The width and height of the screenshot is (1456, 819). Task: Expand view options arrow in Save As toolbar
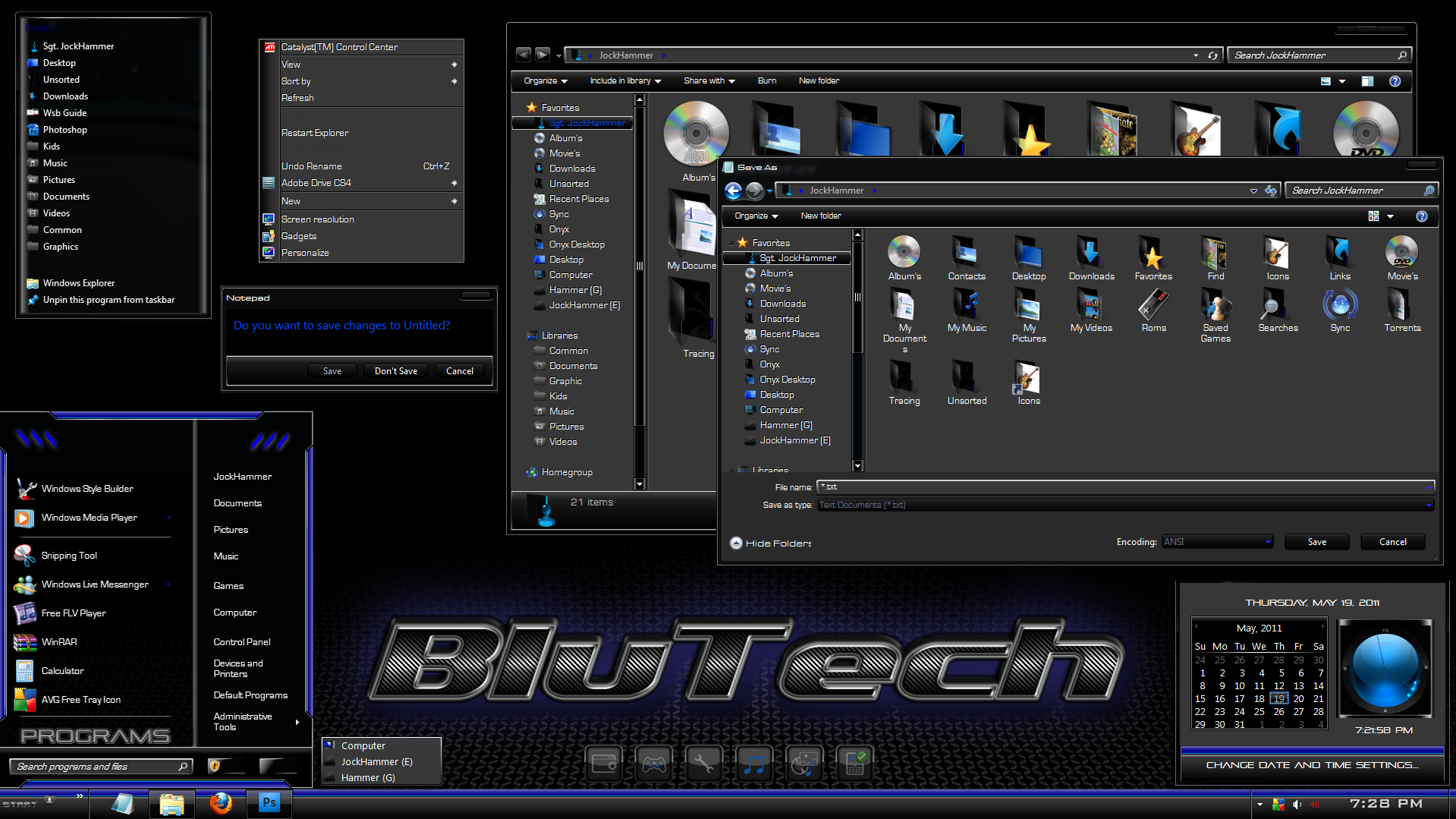(1390, 217)
